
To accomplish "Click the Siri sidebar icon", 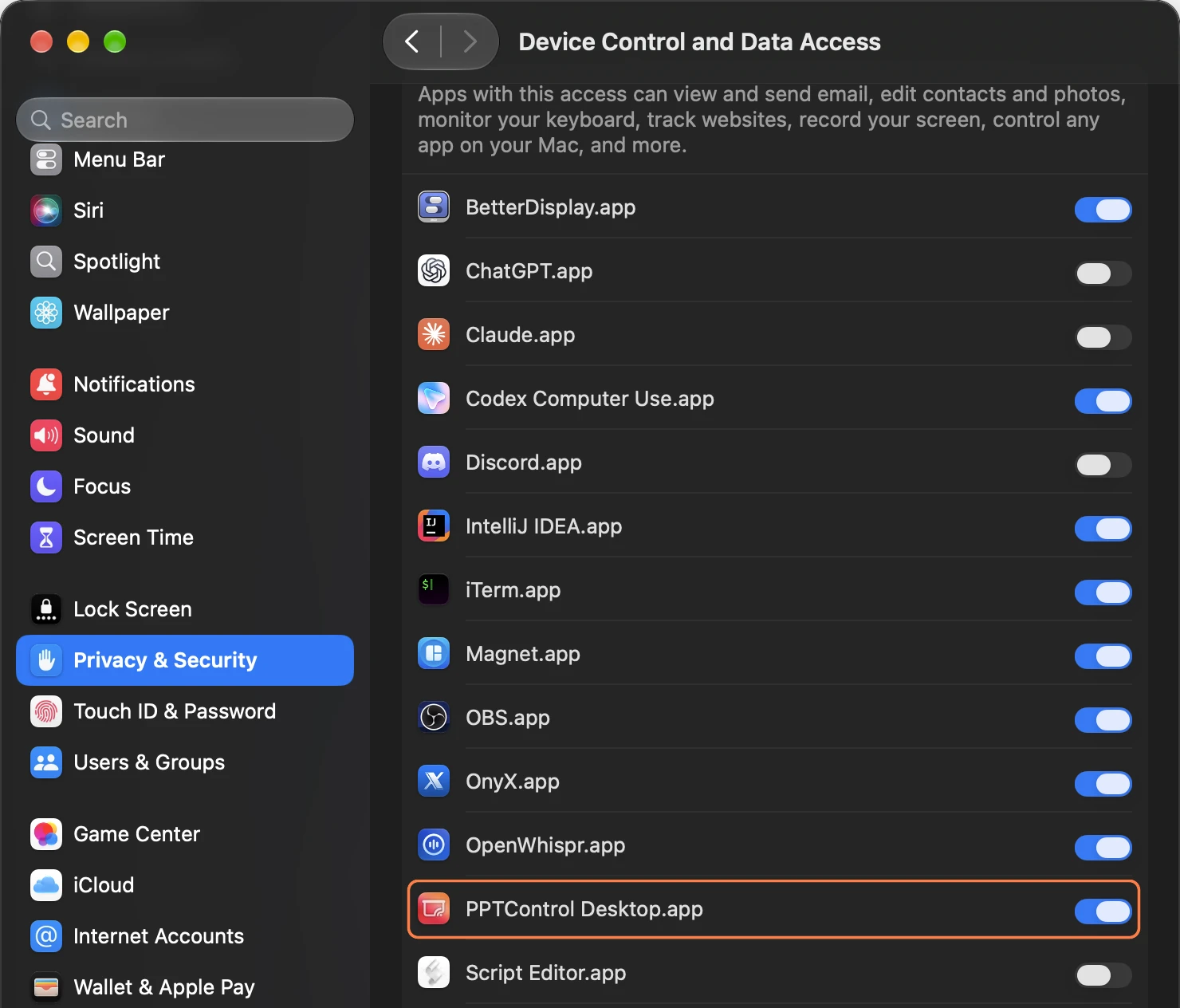I will (46, 211).
